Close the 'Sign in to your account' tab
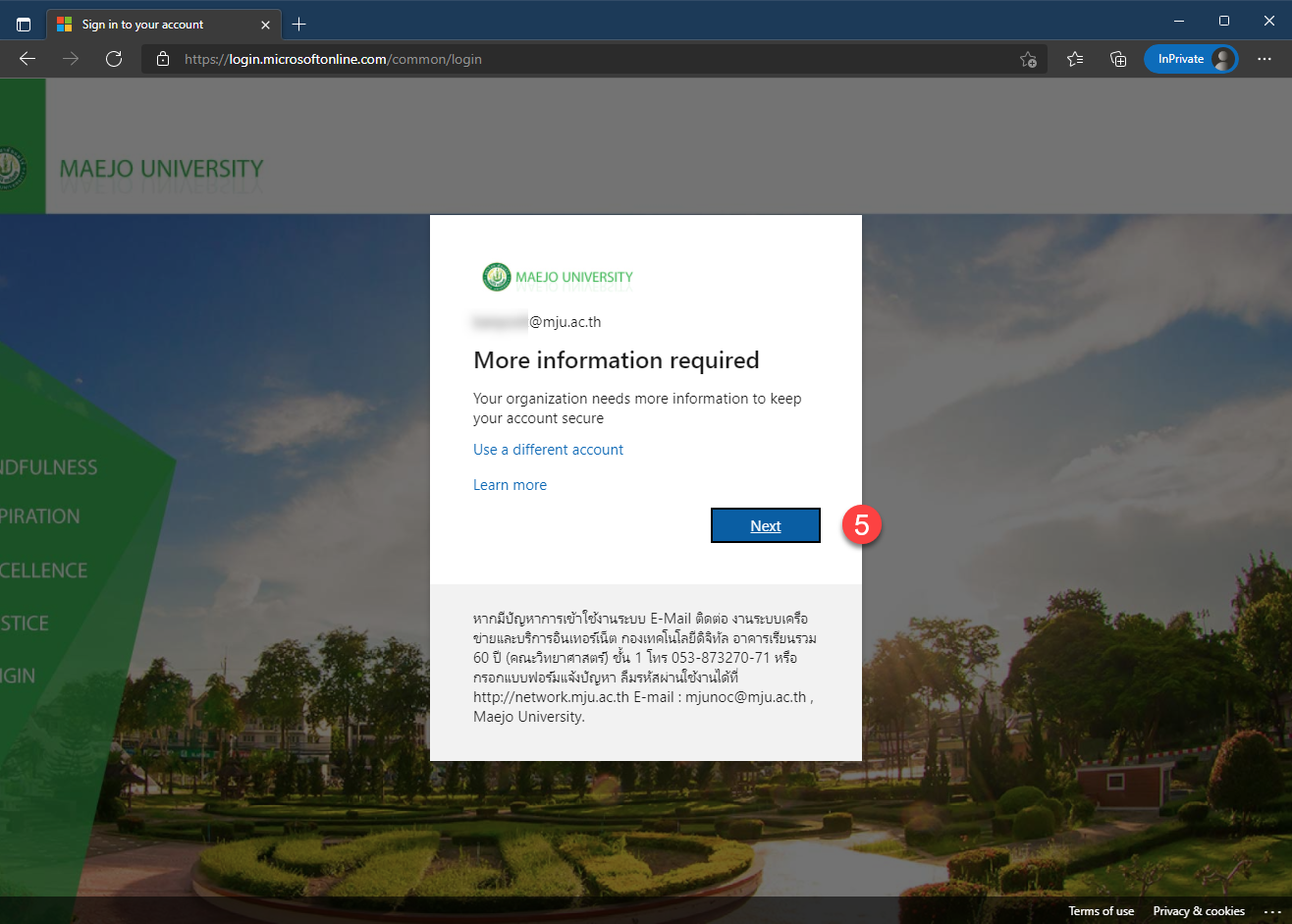The width and height of the screenshot is (1292, 924). pos(266,25)
